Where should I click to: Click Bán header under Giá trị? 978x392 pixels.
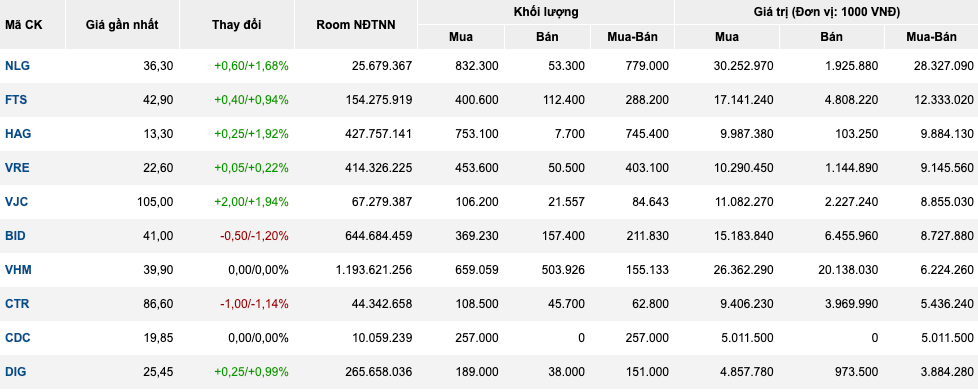(x=831, y=37)
